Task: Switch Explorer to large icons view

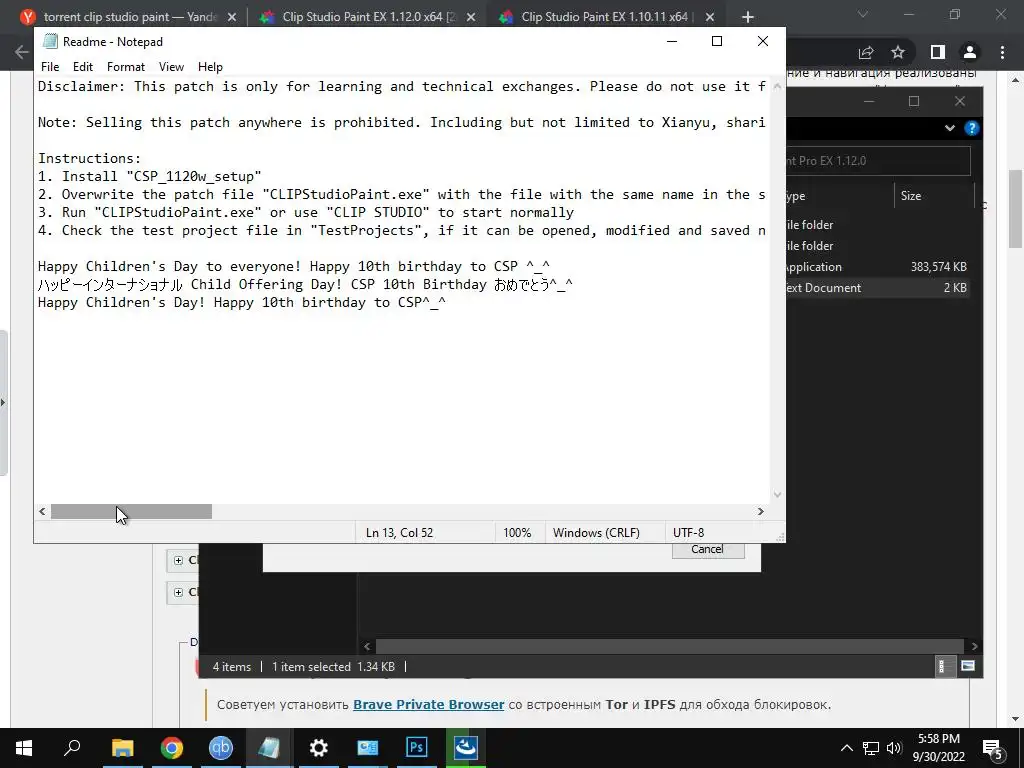Action: pyautogui.click(x=968, y=666)
